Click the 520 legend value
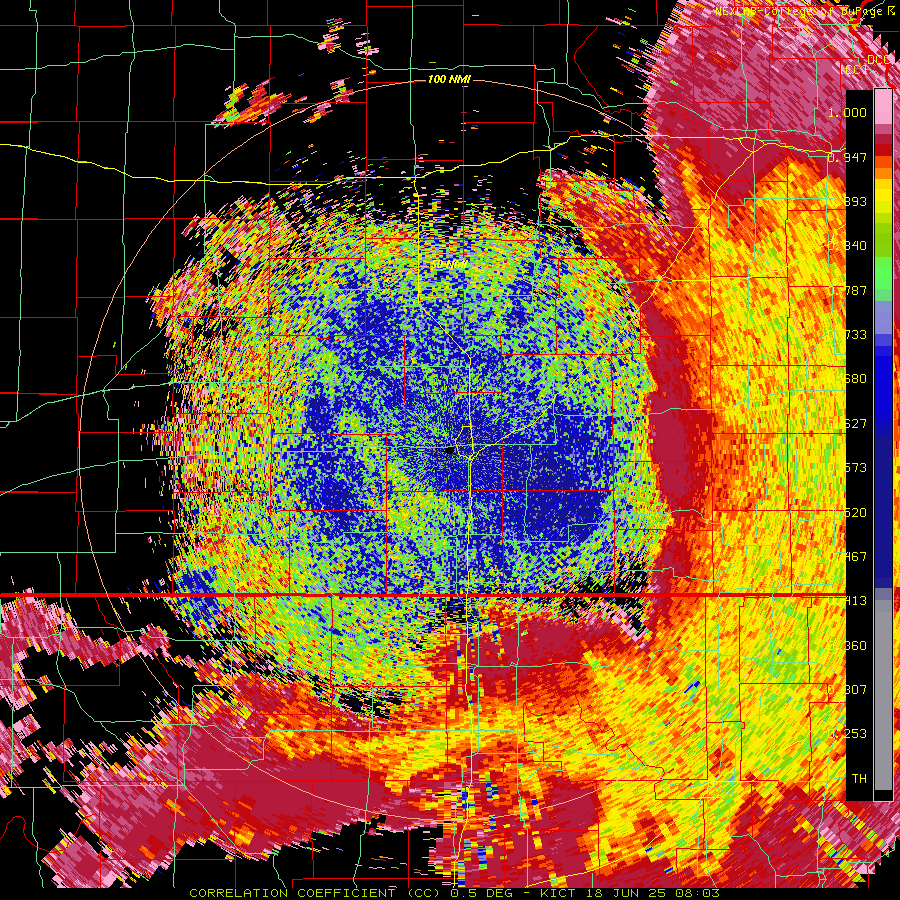The image size is (900, 900). [855, 513]
